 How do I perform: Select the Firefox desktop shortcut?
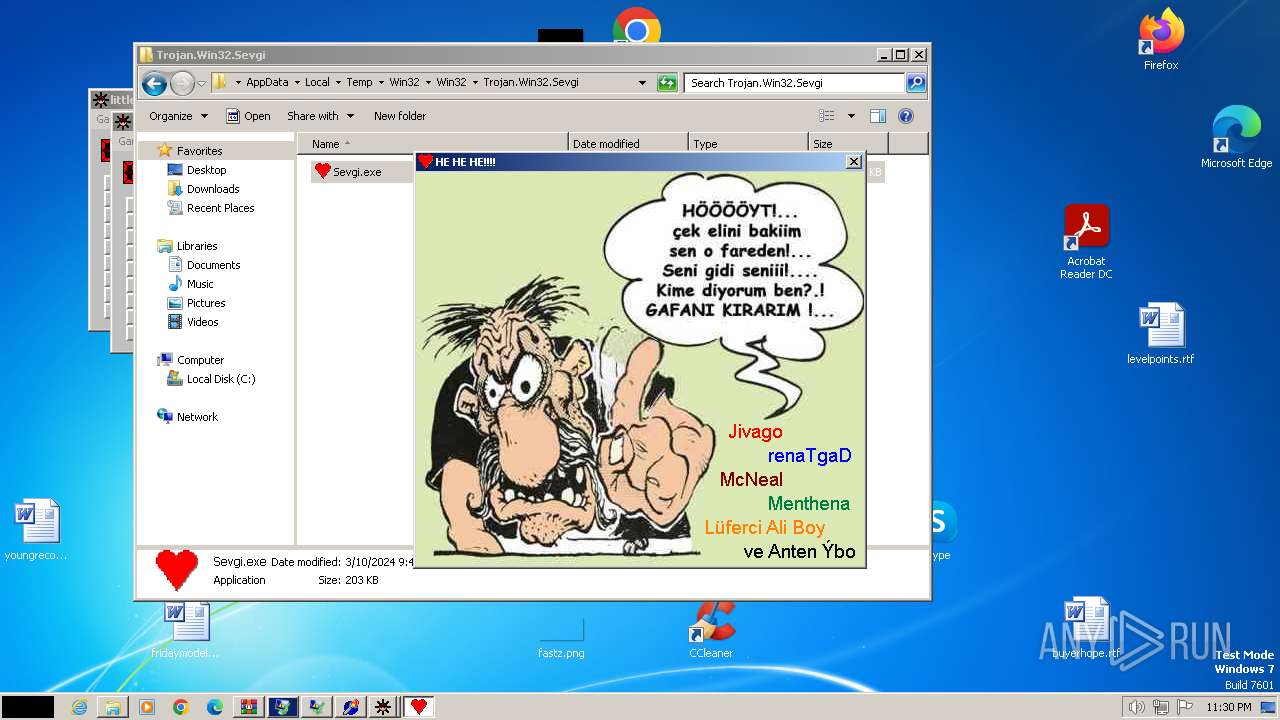pyautogui.click(x=1161, y=40)
